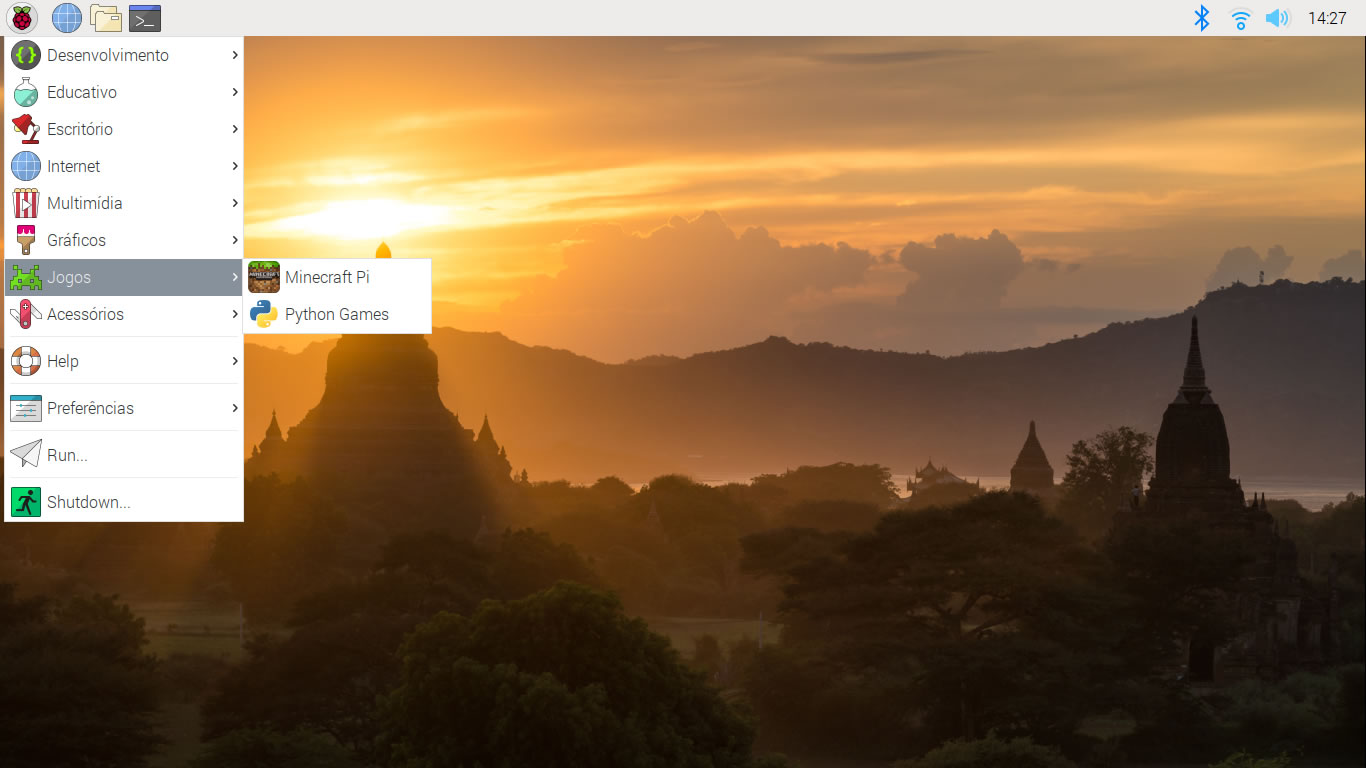
Task: Select Run... from the main menu
Action: point(124,455)
